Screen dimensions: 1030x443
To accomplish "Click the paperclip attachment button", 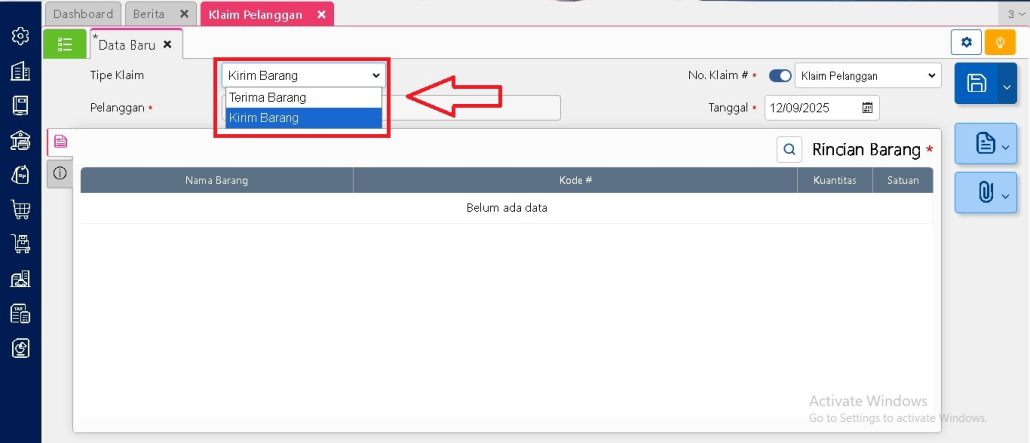I will (x=984, y=191).
